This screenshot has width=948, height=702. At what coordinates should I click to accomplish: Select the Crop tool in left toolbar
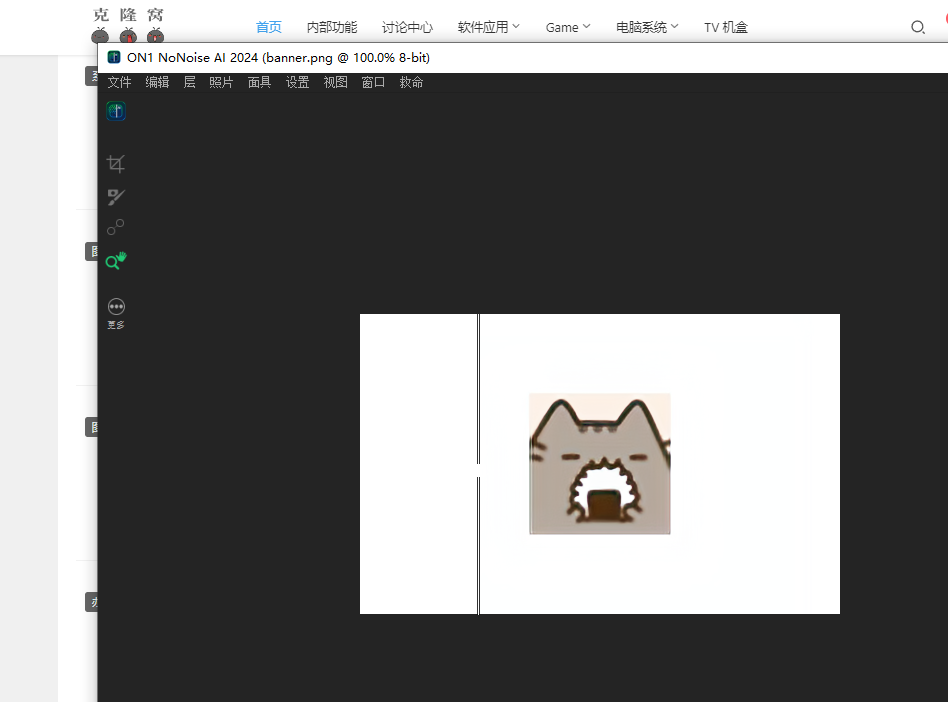click(x=115, y=164)
